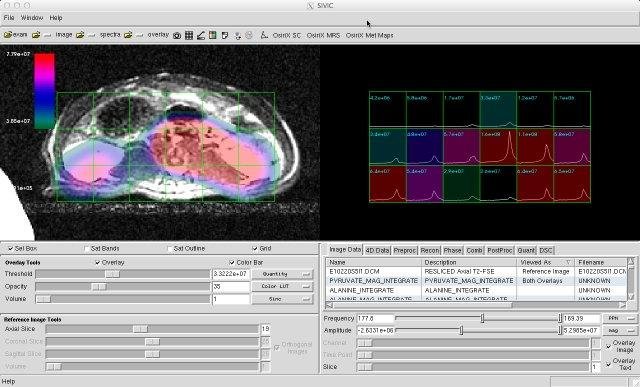
Task: Click the save icon before overlay label
Action: coord(140,36)
